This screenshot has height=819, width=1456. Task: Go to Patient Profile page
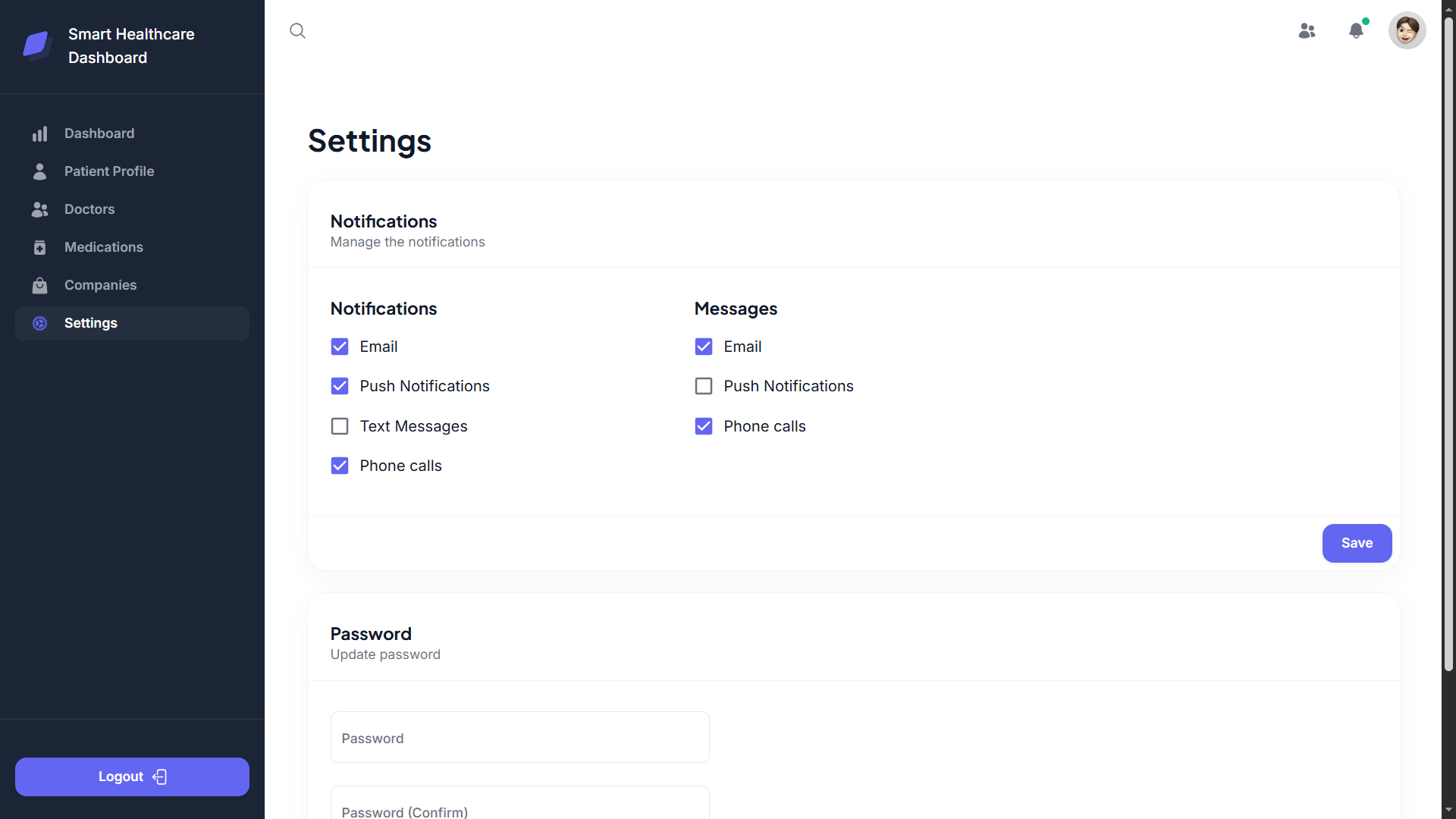click(132, 171)
